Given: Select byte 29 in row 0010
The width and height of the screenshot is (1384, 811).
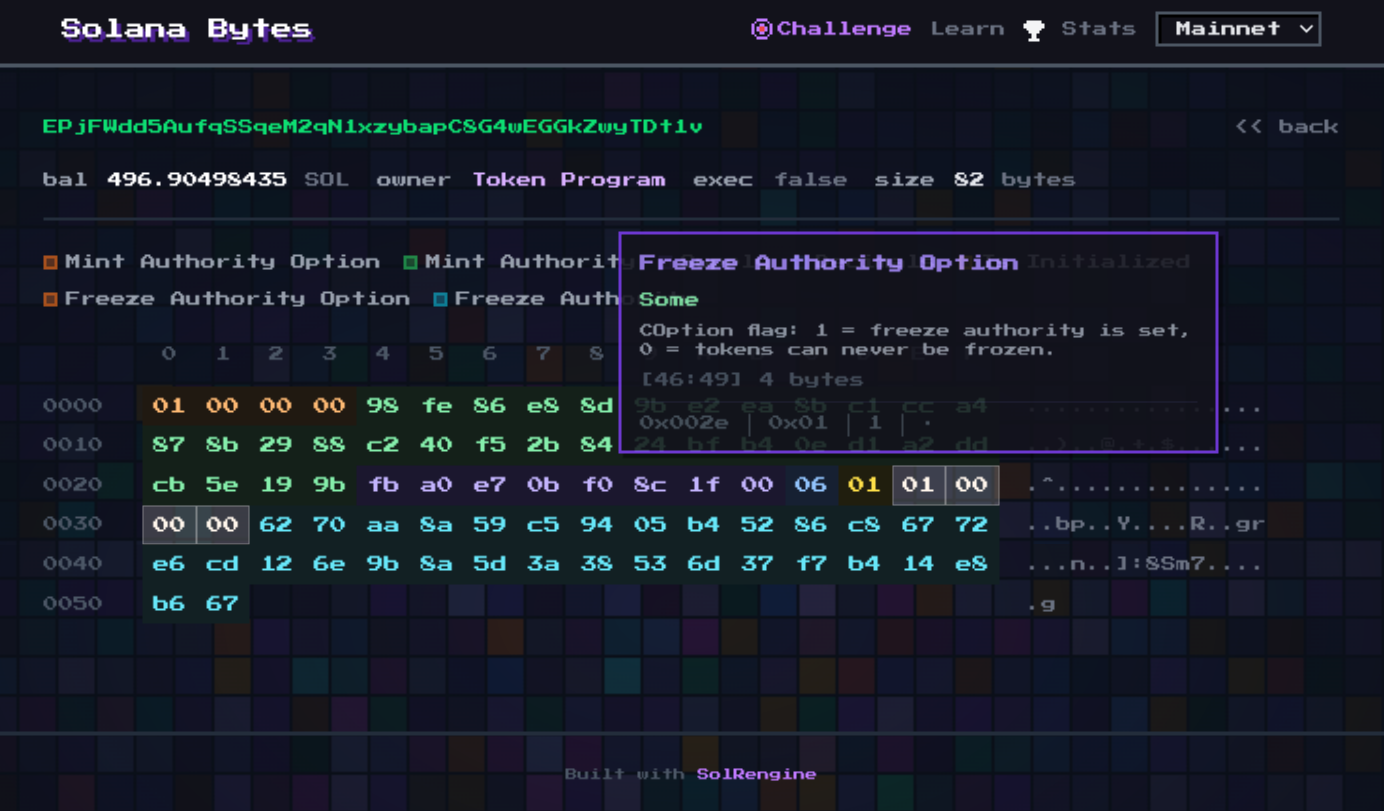Looking at the screenshot, I should click(276, 445).
